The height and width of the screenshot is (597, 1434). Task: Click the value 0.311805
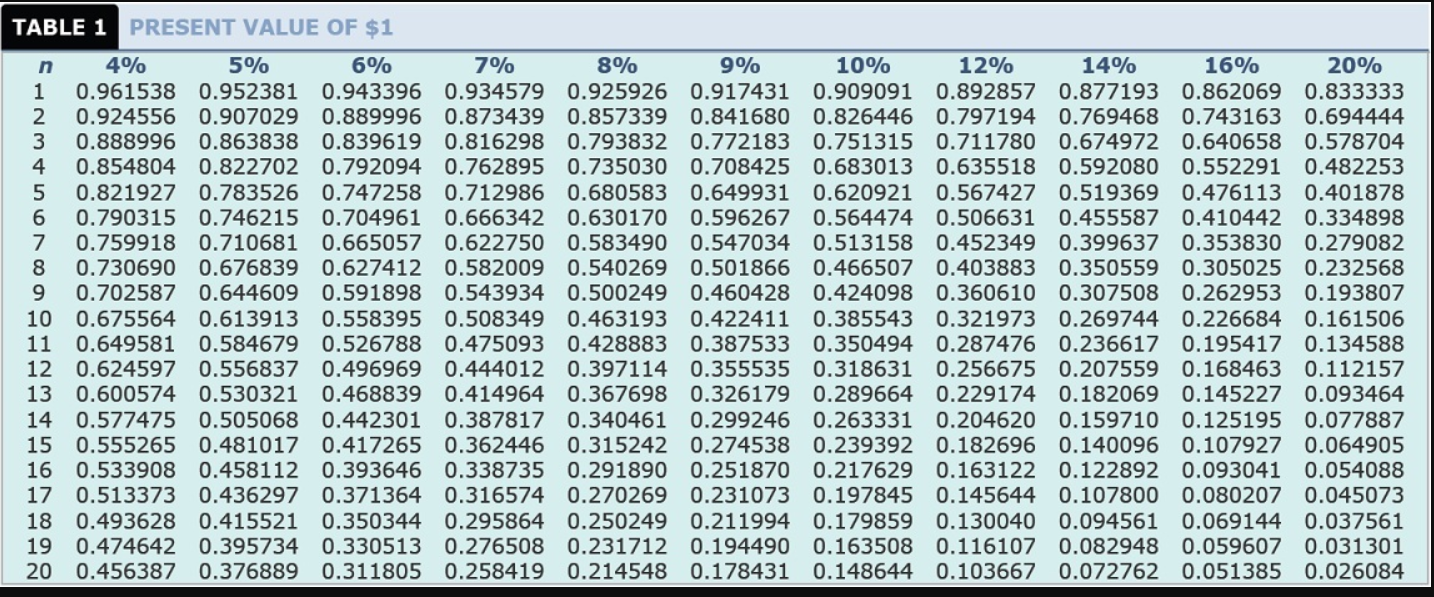point(372,572)
